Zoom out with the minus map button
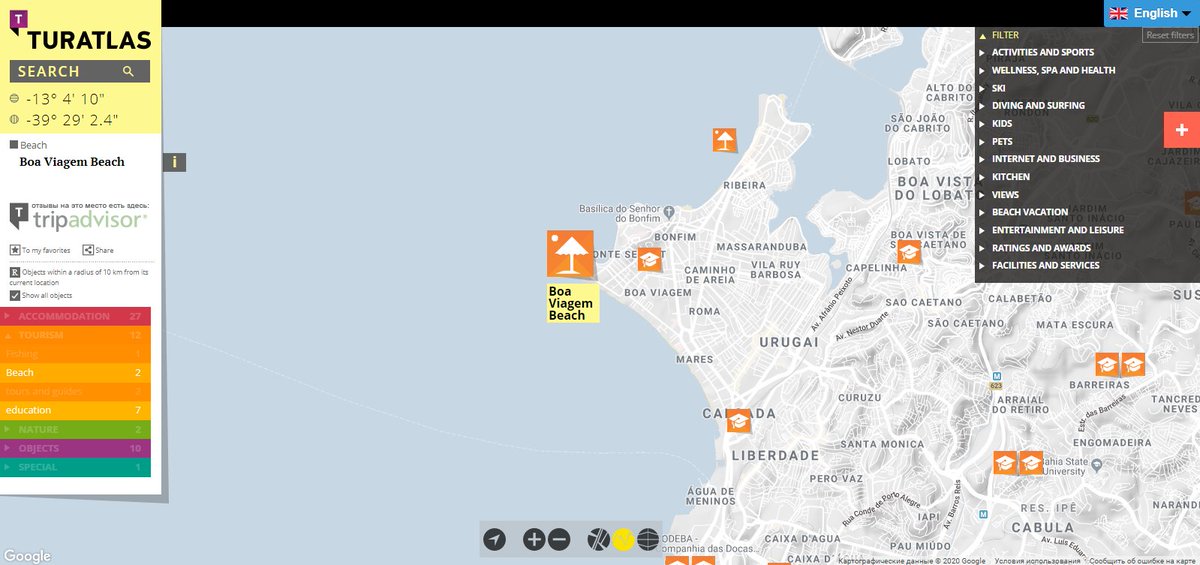The width and height of the screenshot is (1200, 565). [559, 540]
